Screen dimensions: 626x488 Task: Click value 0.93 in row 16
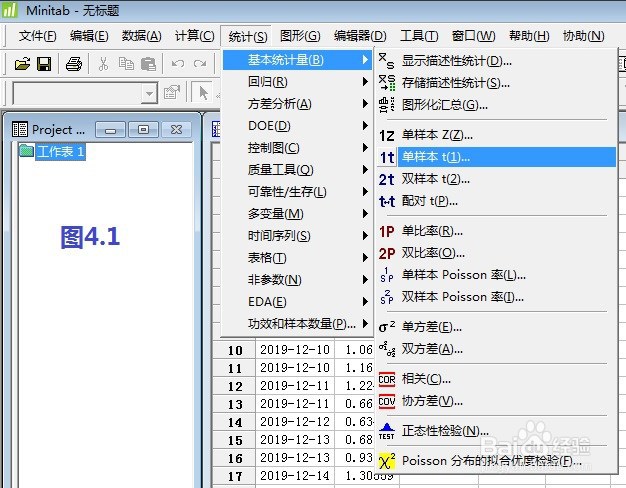[359, 458]
